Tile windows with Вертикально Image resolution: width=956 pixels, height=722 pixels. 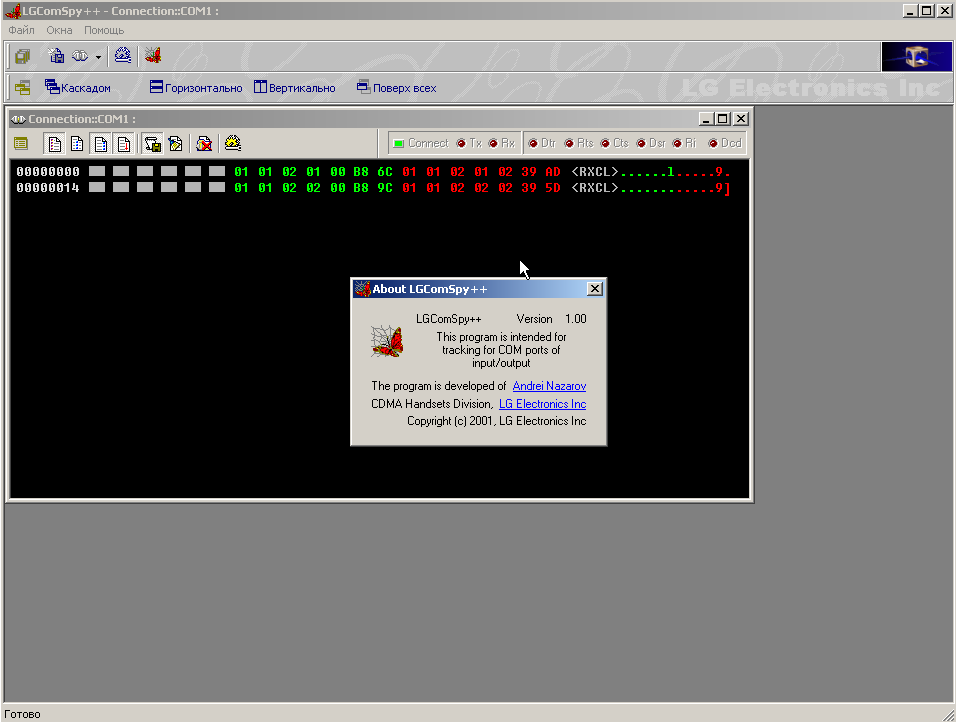pos(294,88)
